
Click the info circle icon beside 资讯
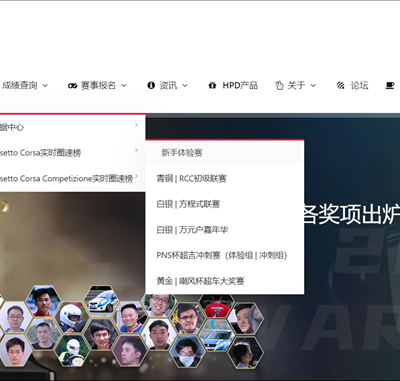(x=151, y=85)
